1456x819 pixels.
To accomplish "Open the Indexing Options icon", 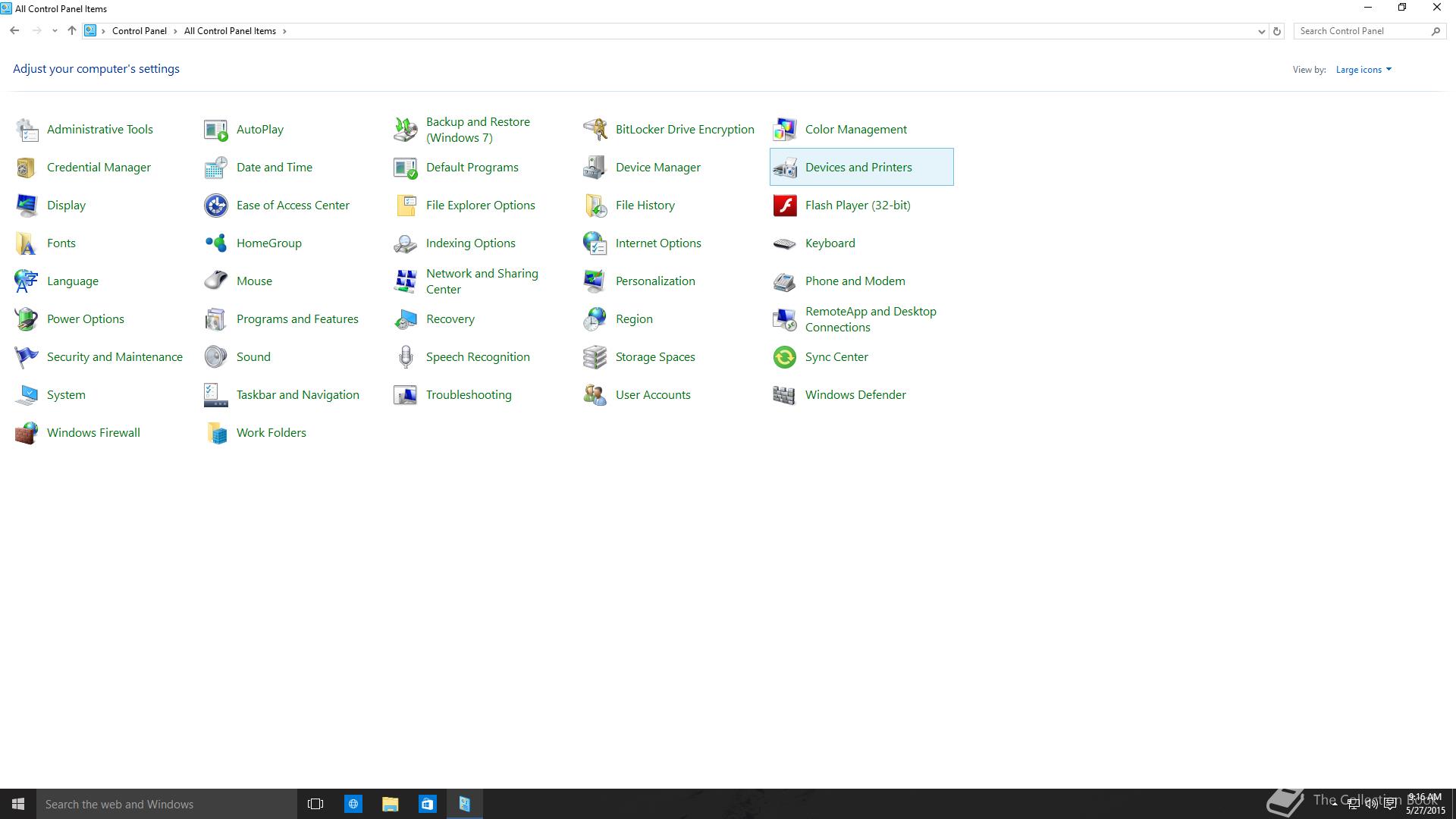I will (406, 243).
